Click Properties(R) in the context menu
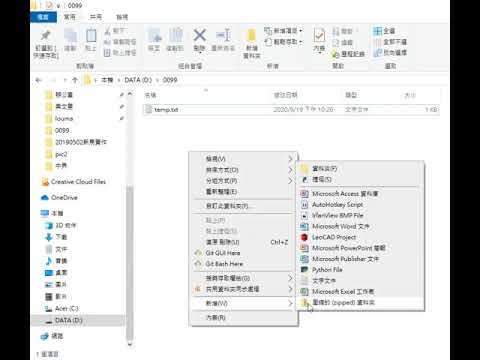Image resolution: width=480 pixels, height=360 pixels. coord(243,318)
